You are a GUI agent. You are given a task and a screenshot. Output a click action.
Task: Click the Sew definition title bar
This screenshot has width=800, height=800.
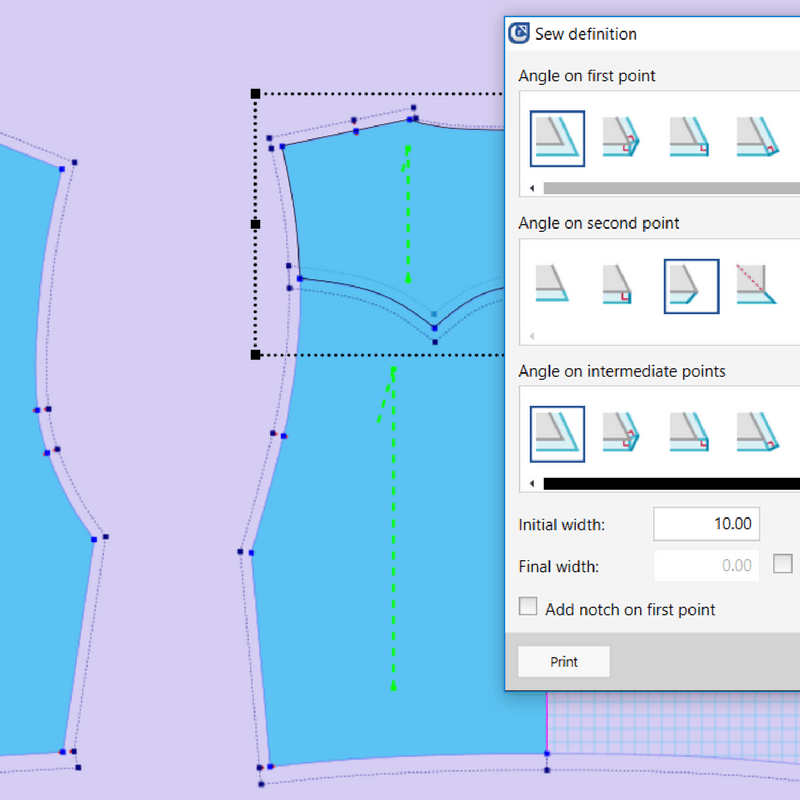[x=653, y=34]
